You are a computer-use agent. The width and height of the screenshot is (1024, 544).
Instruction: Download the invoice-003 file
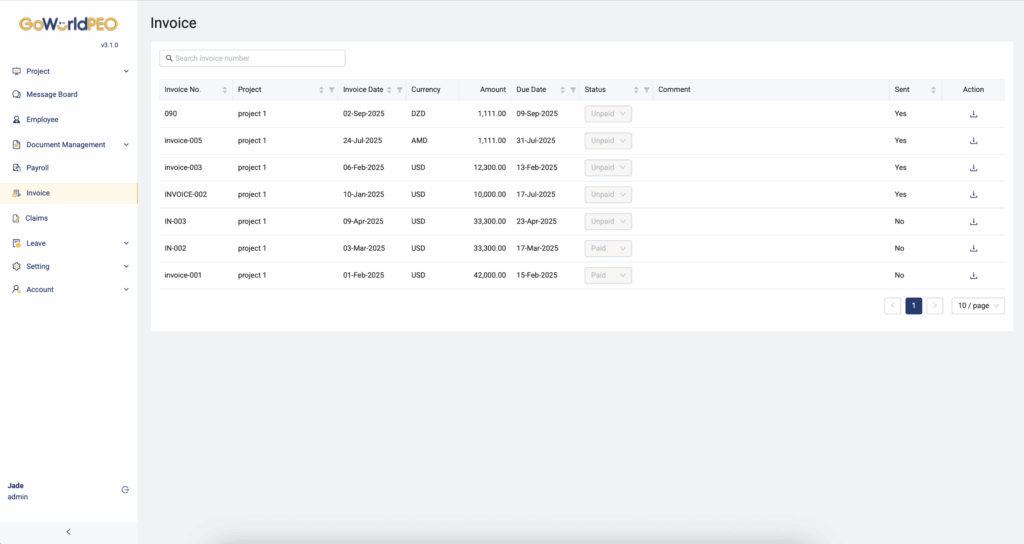[x=973, y=168]
